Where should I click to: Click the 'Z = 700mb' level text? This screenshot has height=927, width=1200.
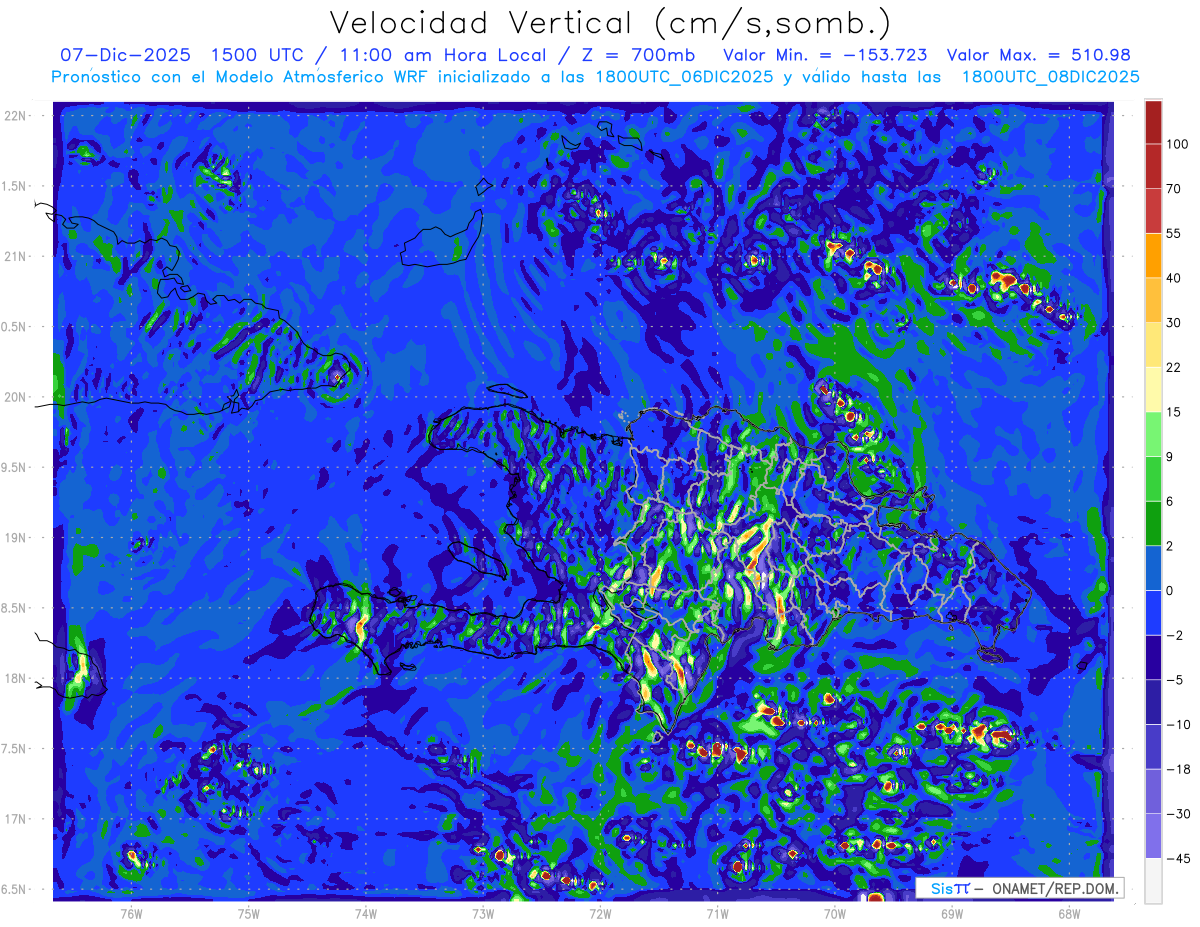(639, 55)
